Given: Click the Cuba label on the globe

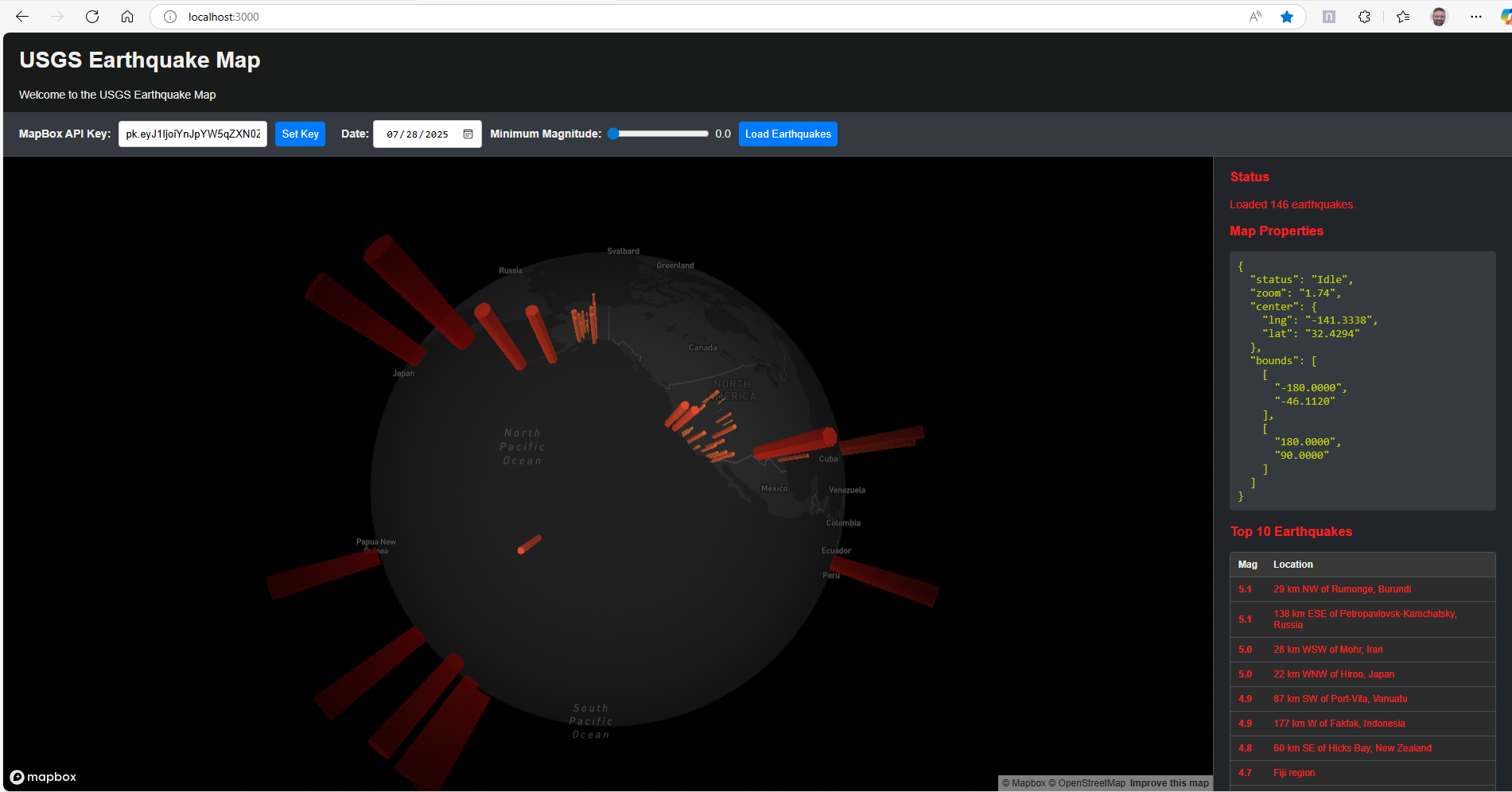Looking at the screenshot, I should 829,459.
